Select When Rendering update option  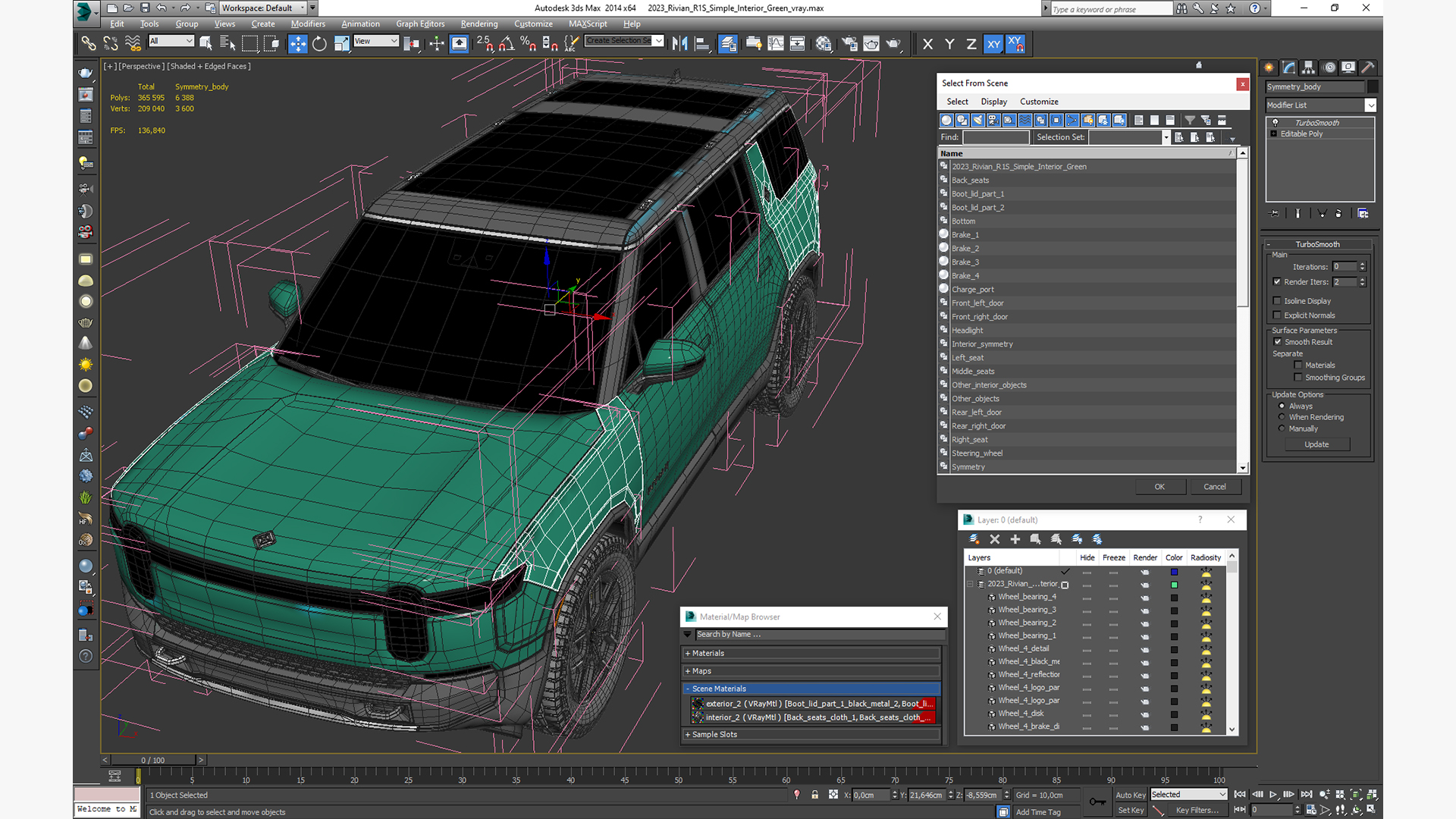[x=1282, y=417]
